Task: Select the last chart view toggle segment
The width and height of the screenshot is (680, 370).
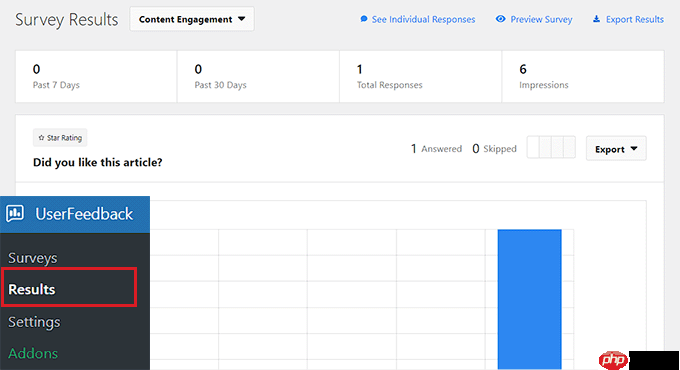Action: tap(569, 147)
